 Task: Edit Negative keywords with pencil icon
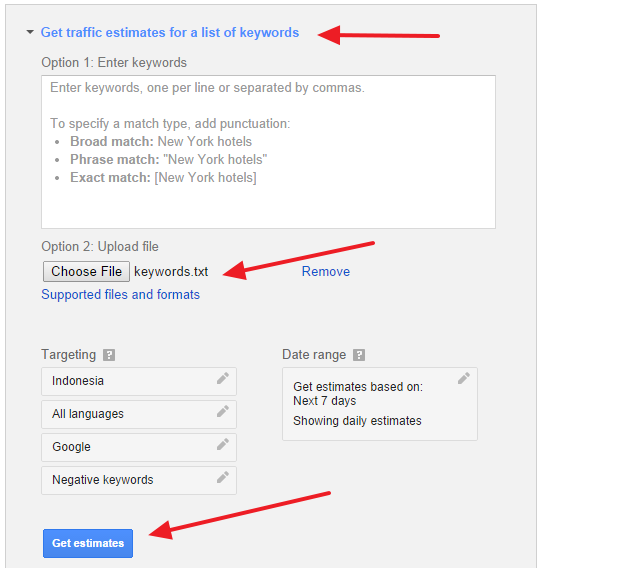click(x=223, y=478)
